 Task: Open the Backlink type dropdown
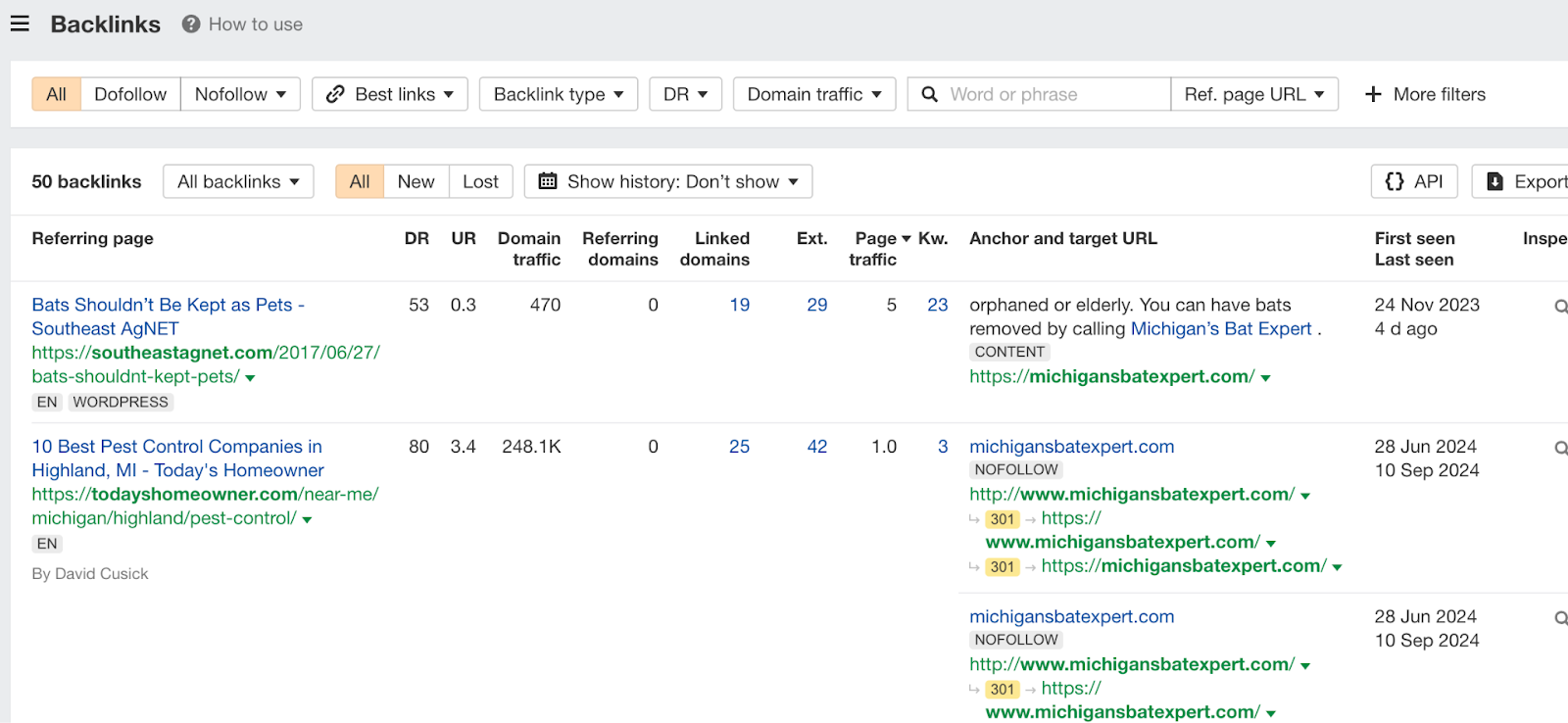point(559,94)
